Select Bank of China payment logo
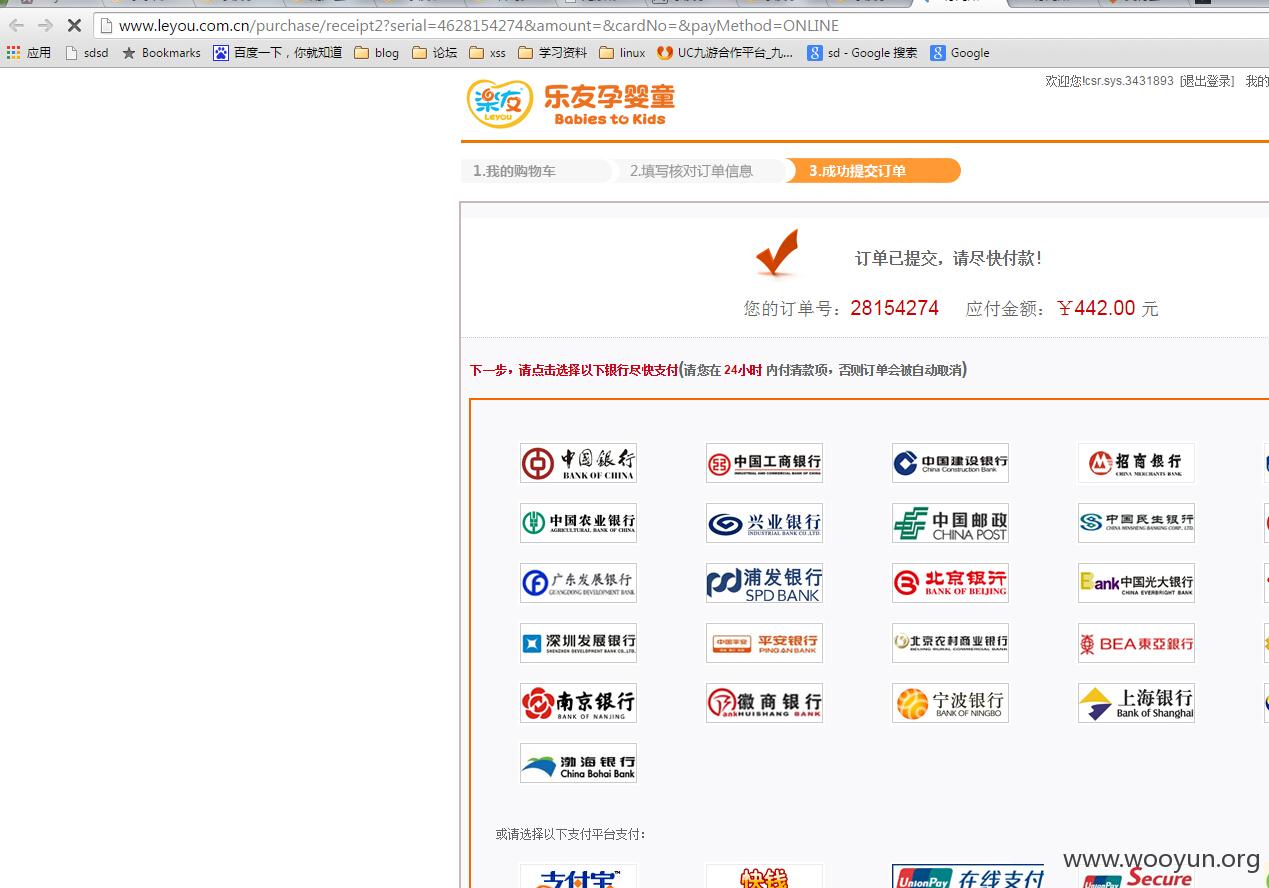 click(578, 463)
